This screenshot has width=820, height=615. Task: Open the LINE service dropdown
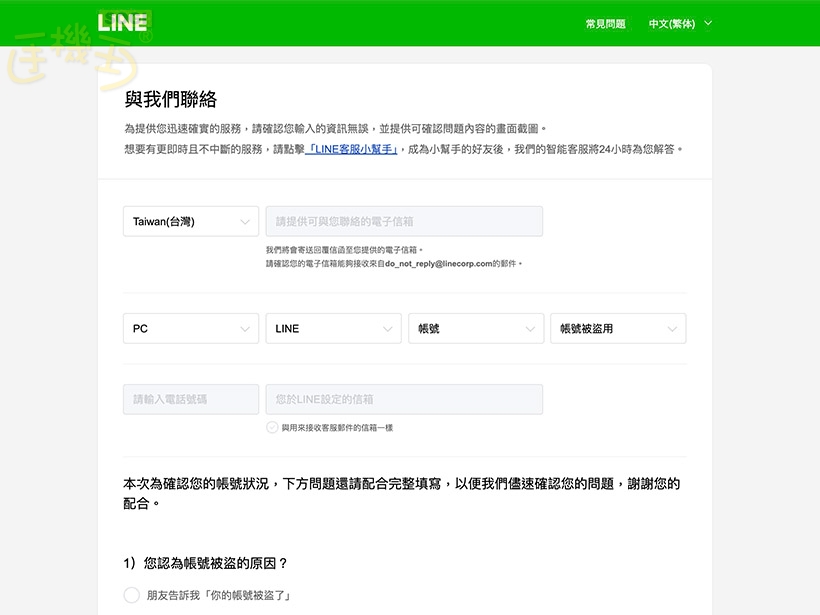pos(332,328)
